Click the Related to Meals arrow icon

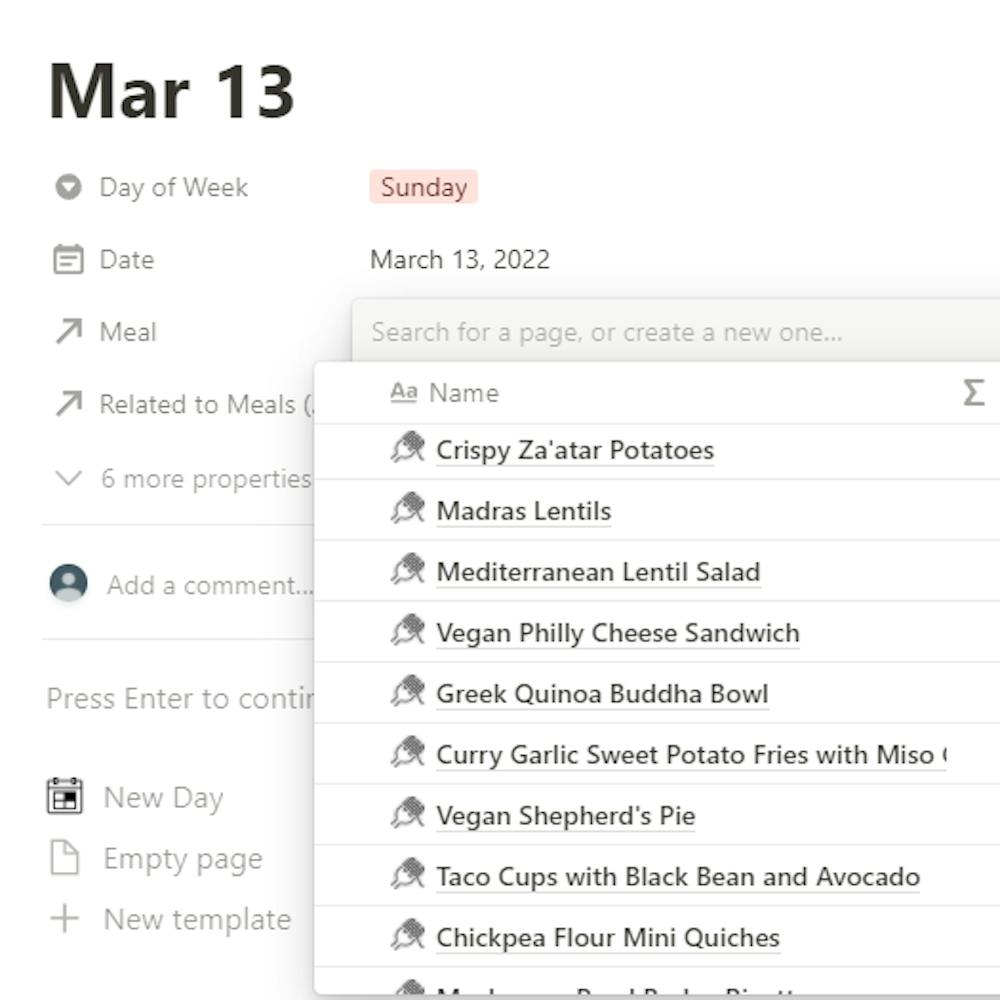(x=69, y=404)
